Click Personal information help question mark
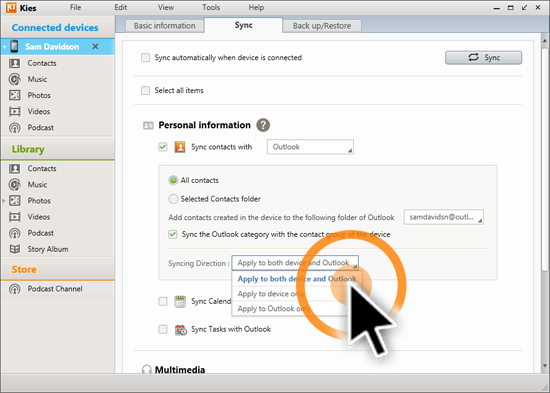Image resolution: width=550 pixels, height=393 pixels. [263, 125]
